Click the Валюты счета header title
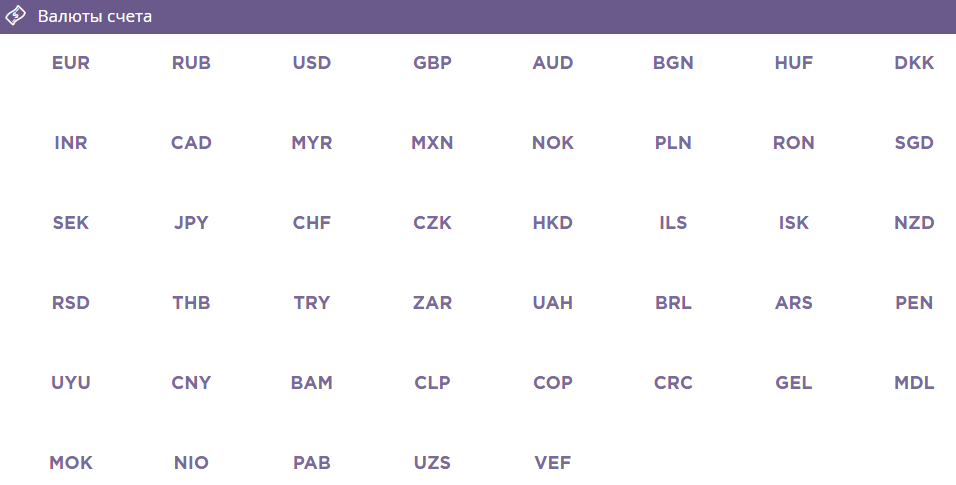 (x=95, y=17)
